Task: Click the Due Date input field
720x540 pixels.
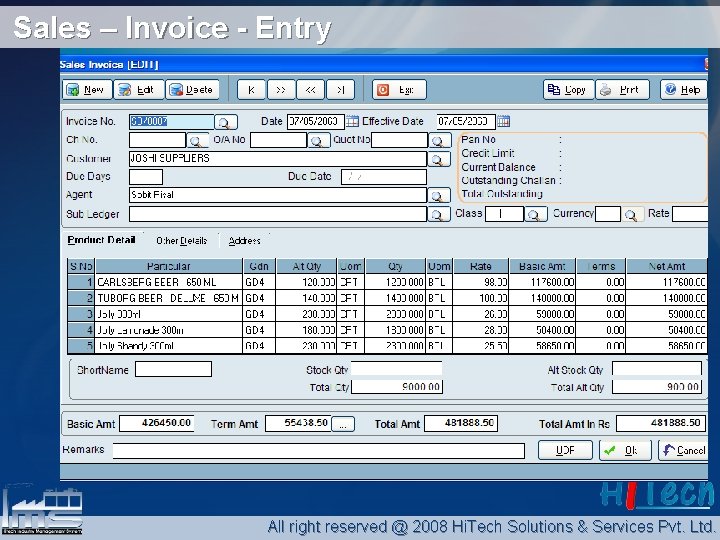Action: pos(384,177)
